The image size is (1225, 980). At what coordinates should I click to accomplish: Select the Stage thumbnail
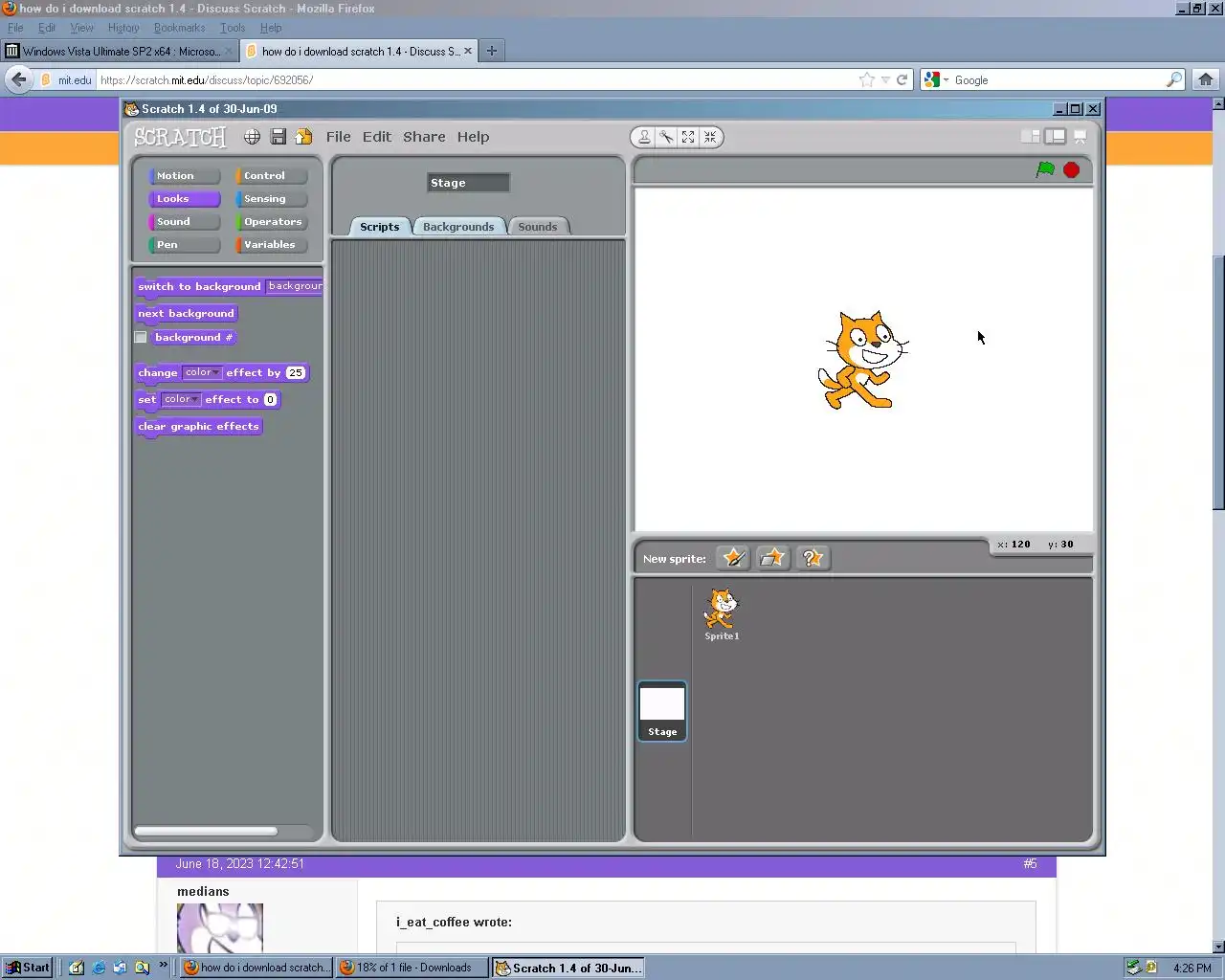click(662, 711)
